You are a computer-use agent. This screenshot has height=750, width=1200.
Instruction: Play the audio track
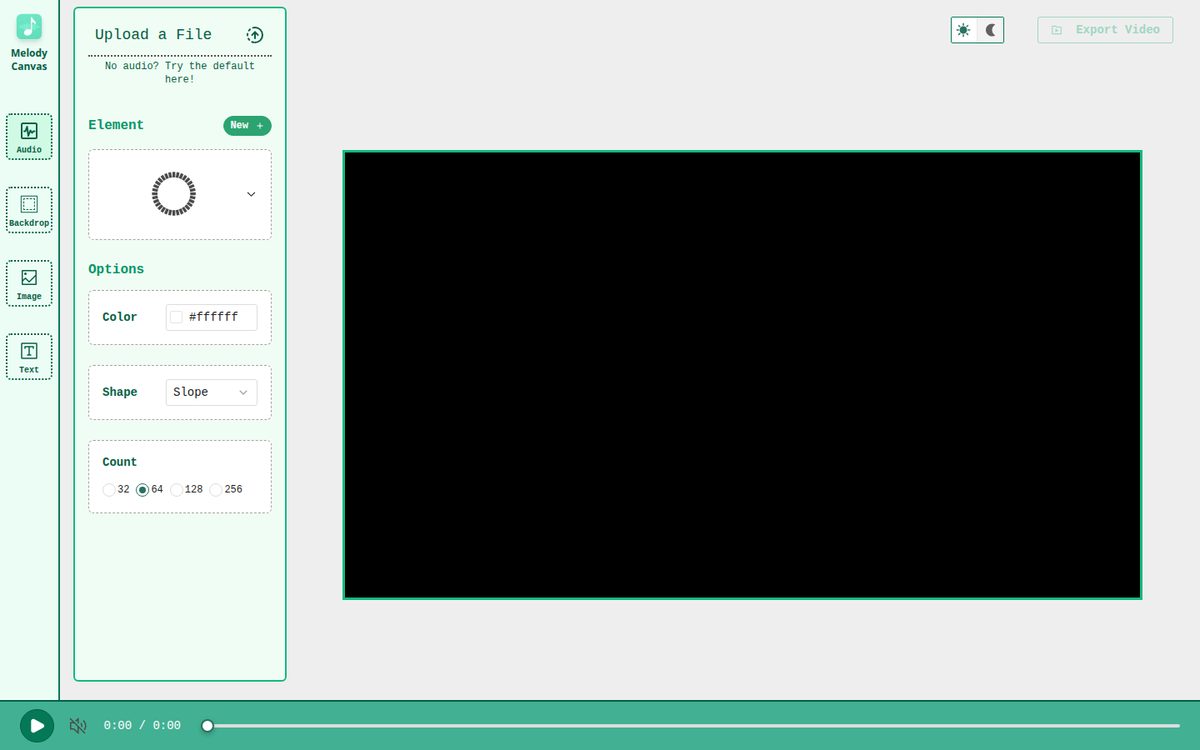[37, 726]
